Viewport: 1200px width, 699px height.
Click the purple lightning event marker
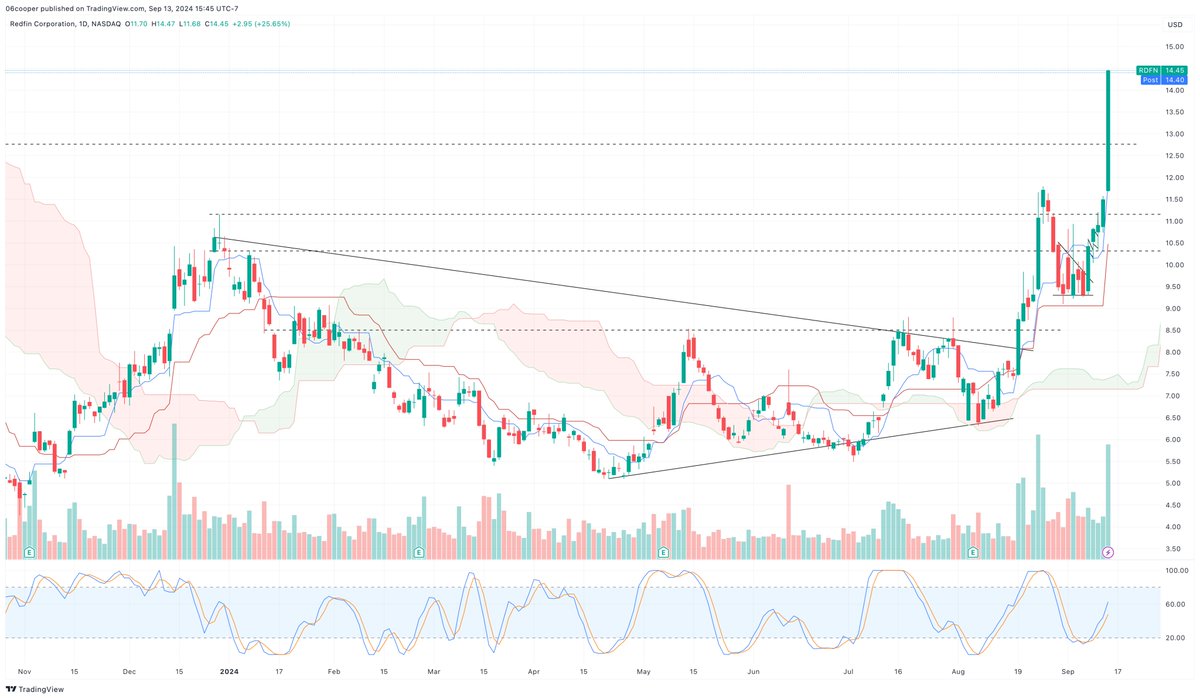coord(1107,552)
